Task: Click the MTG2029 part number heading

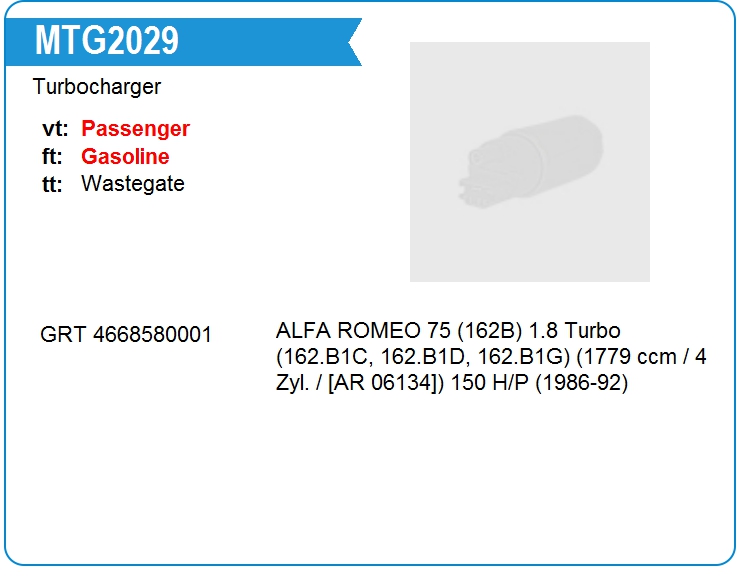Action: click(x=107, y=41)
